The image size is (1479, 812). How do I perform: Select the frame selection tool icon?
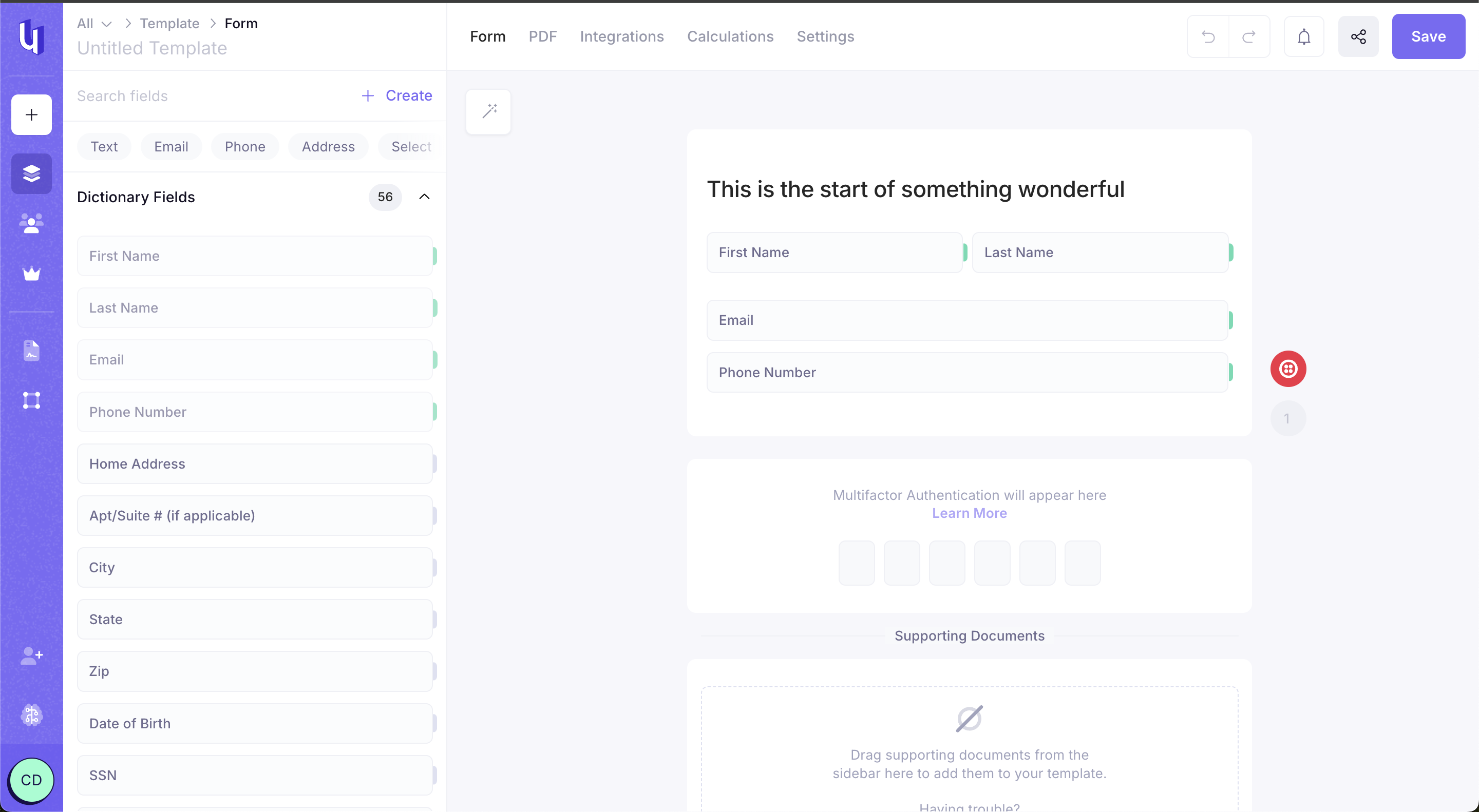[31, 400]
